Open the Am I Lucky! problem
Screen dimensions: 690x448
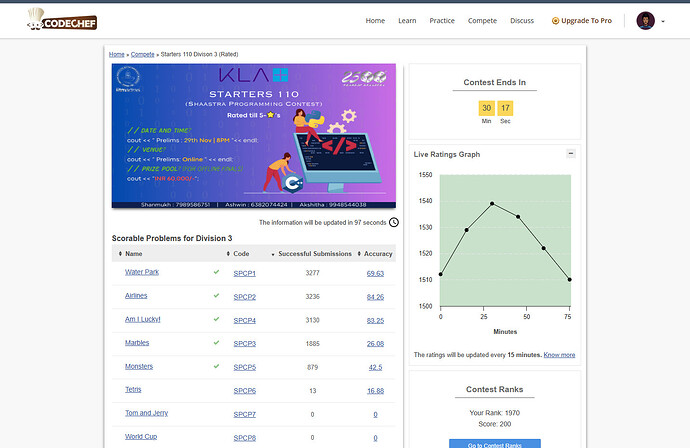click(143, 319)
